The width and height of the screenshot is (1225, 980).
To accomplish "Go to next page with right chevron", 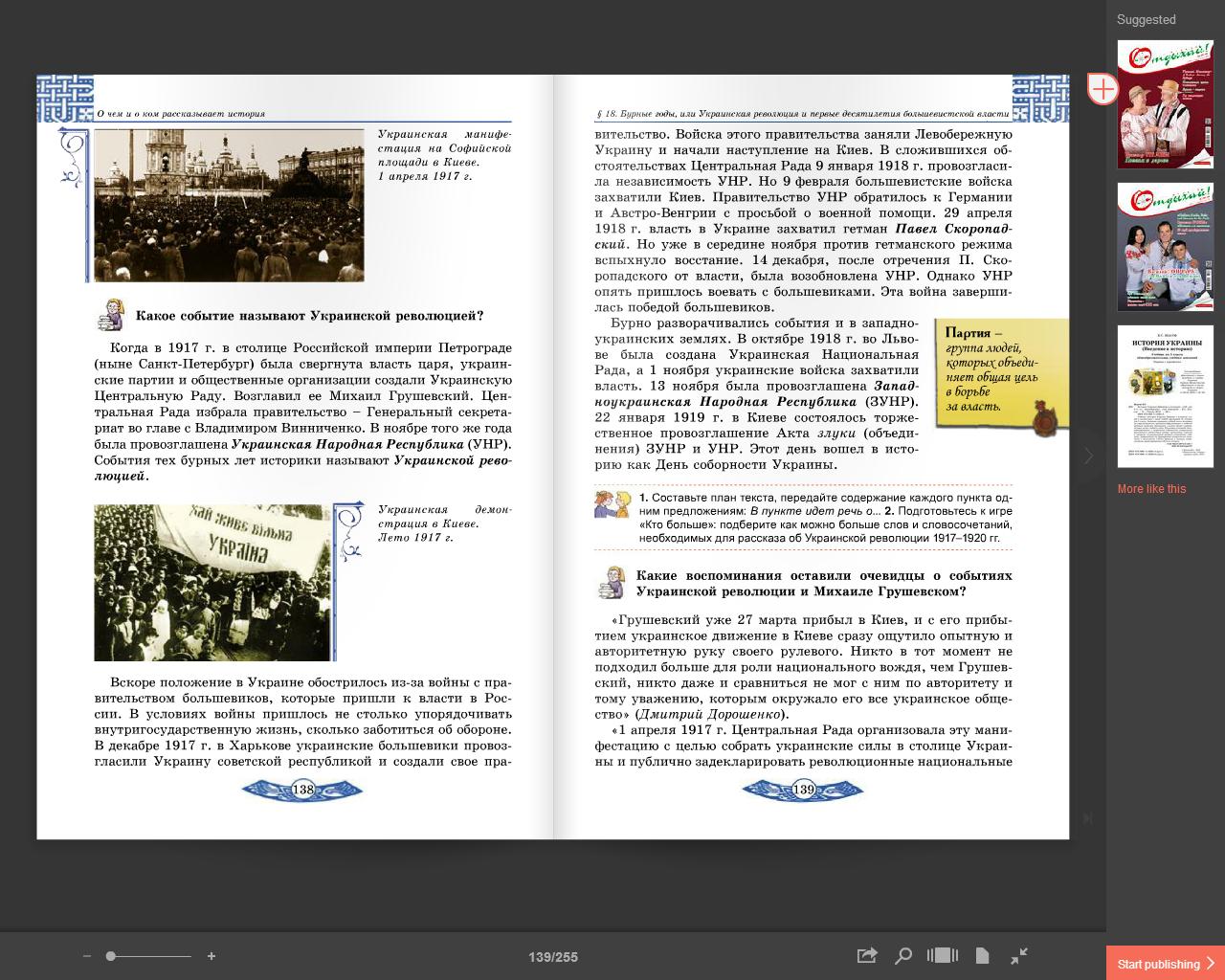I will (1088, 457).
